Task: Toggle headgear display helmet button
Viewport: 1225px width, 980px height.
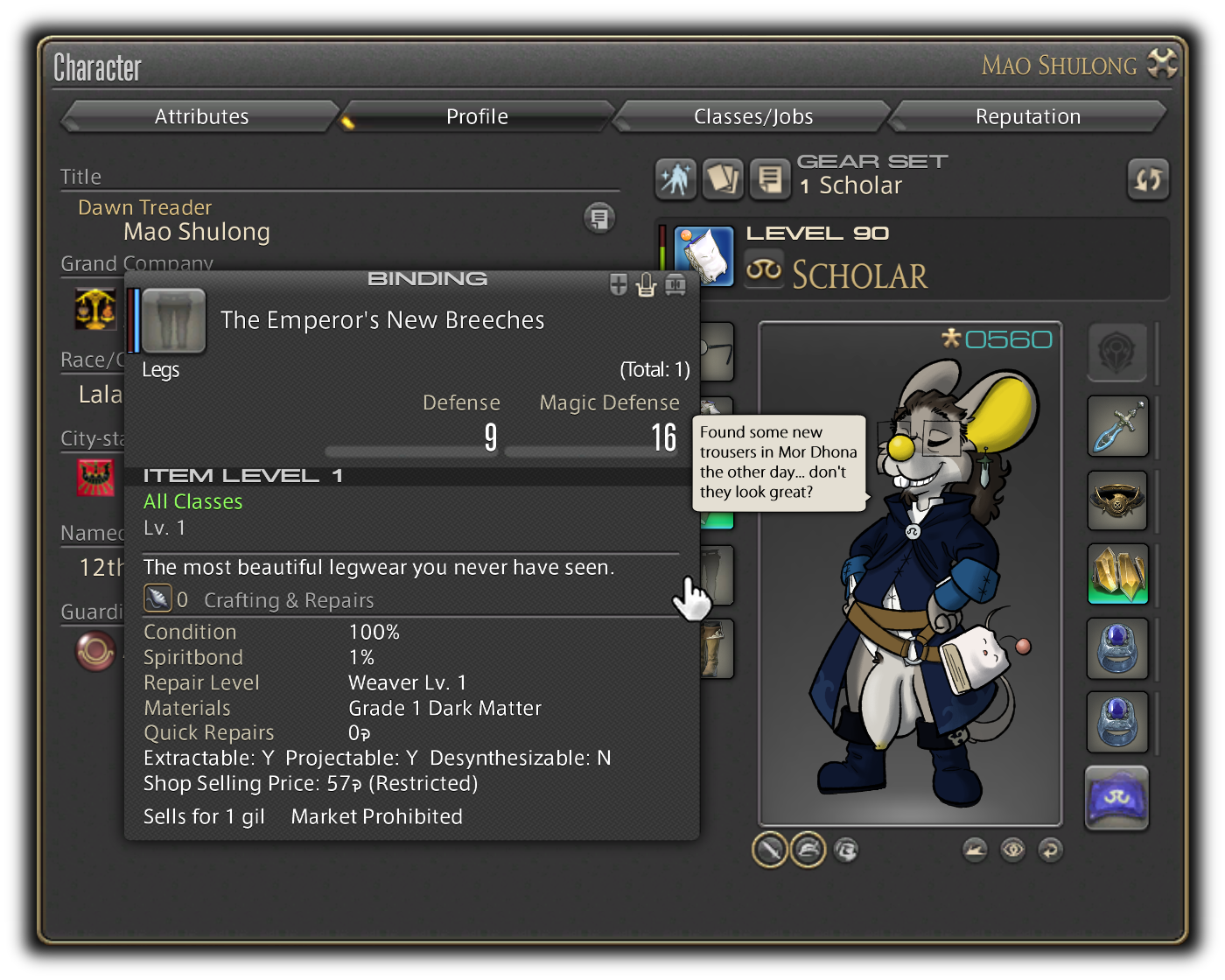Action: pyautogui.click(x=808, y=850)
